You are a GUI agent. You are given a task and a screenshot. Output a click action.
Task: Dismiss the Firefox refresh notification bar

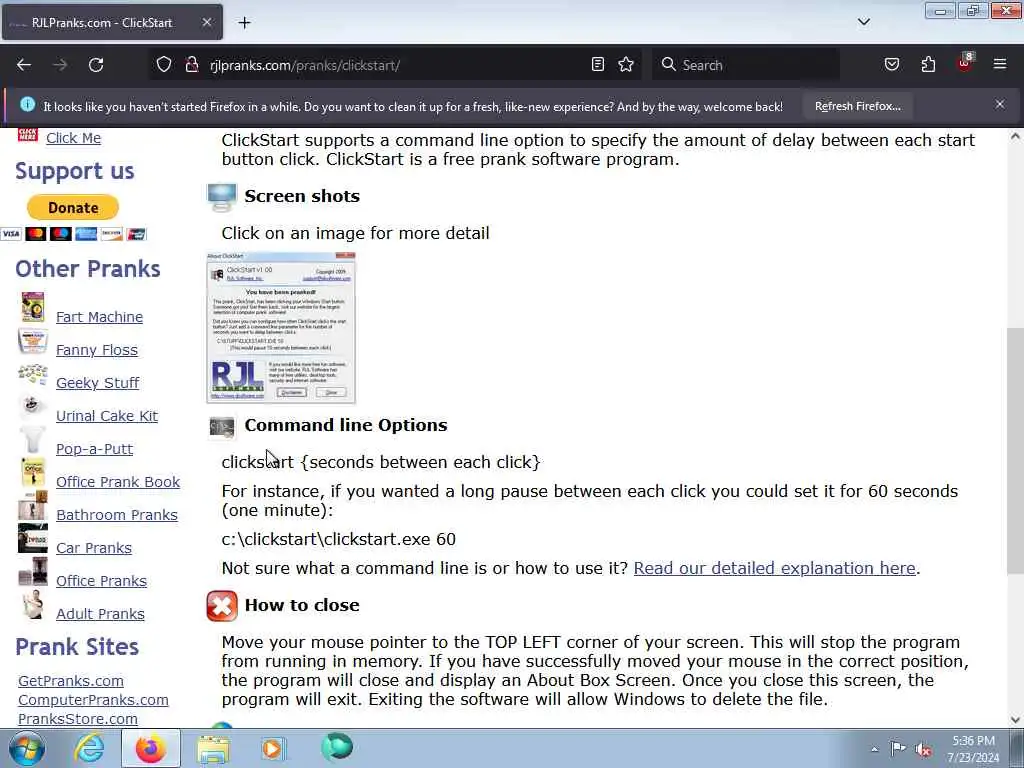(1000, 104)
